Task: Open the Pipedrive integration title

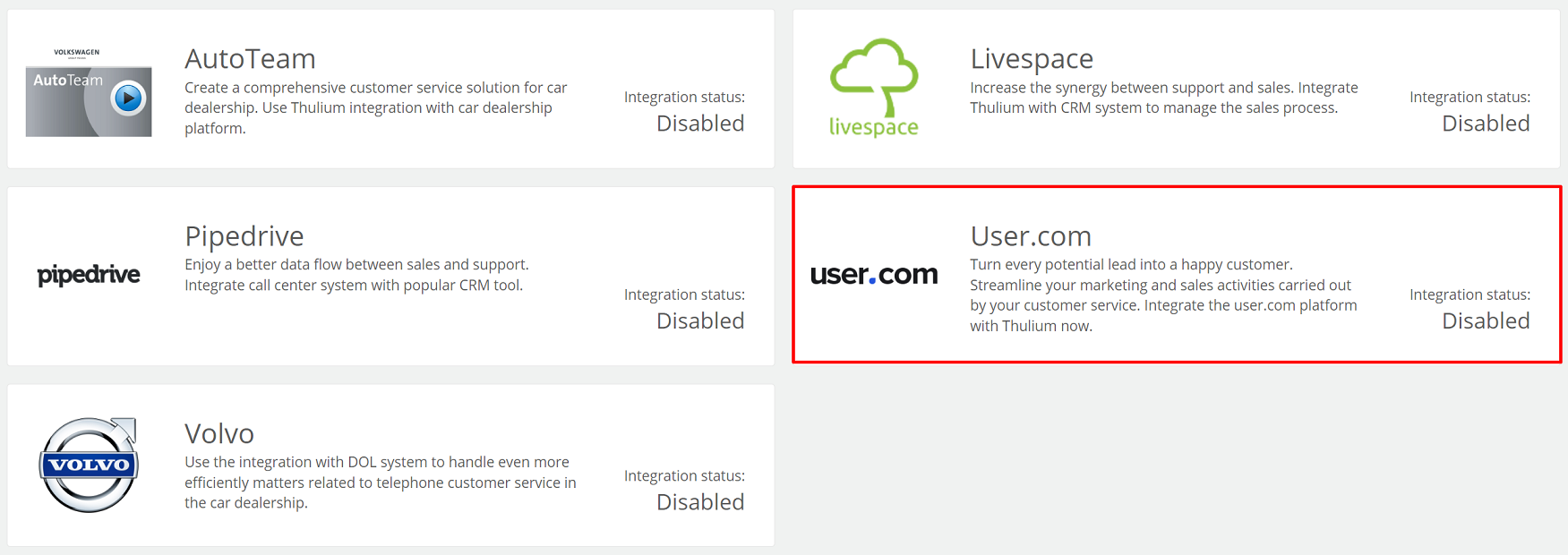Action: (x=244, y=235)
